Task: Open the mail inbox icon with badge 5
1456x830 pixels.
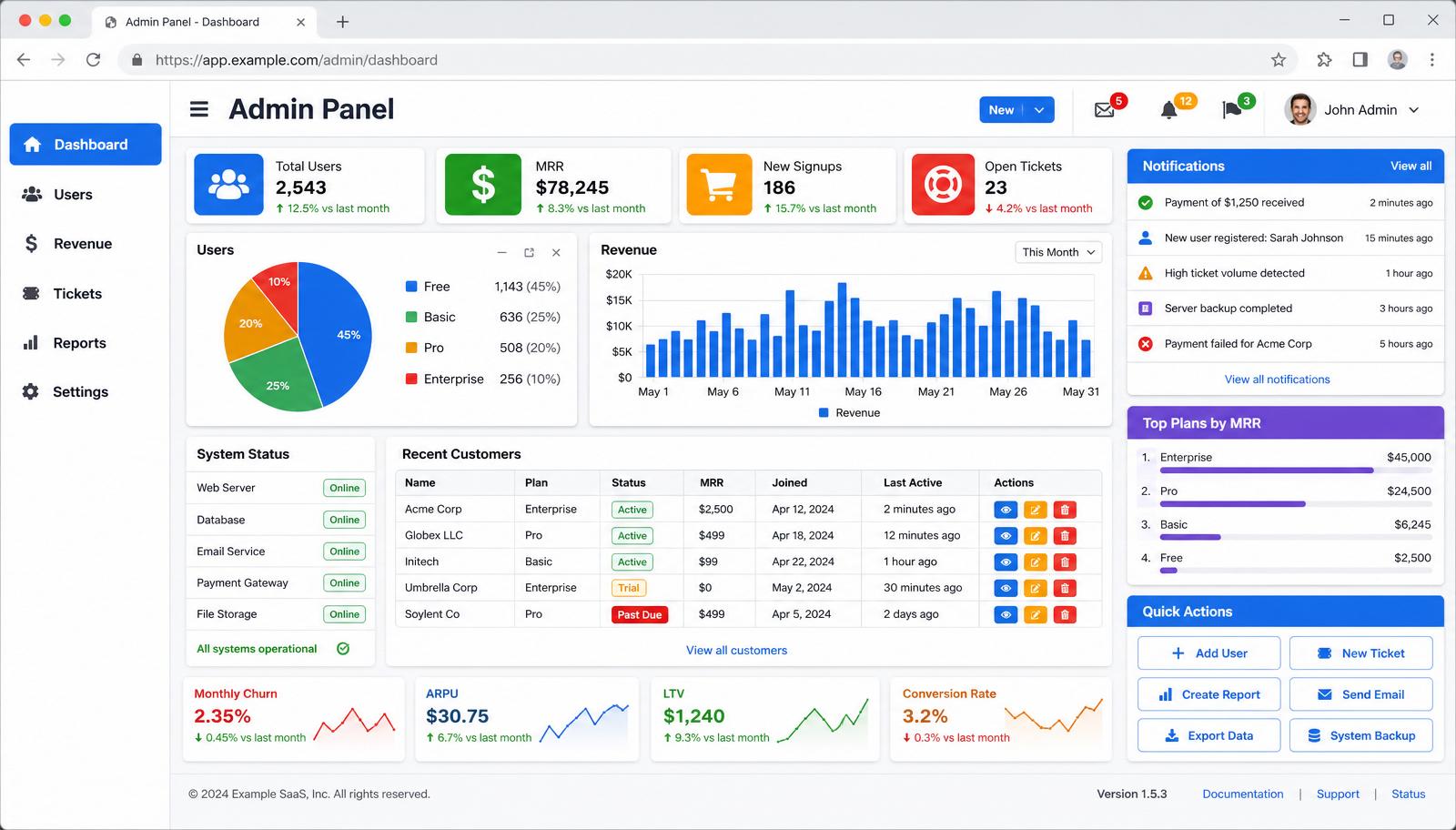Action: [x=1104, y=110]
